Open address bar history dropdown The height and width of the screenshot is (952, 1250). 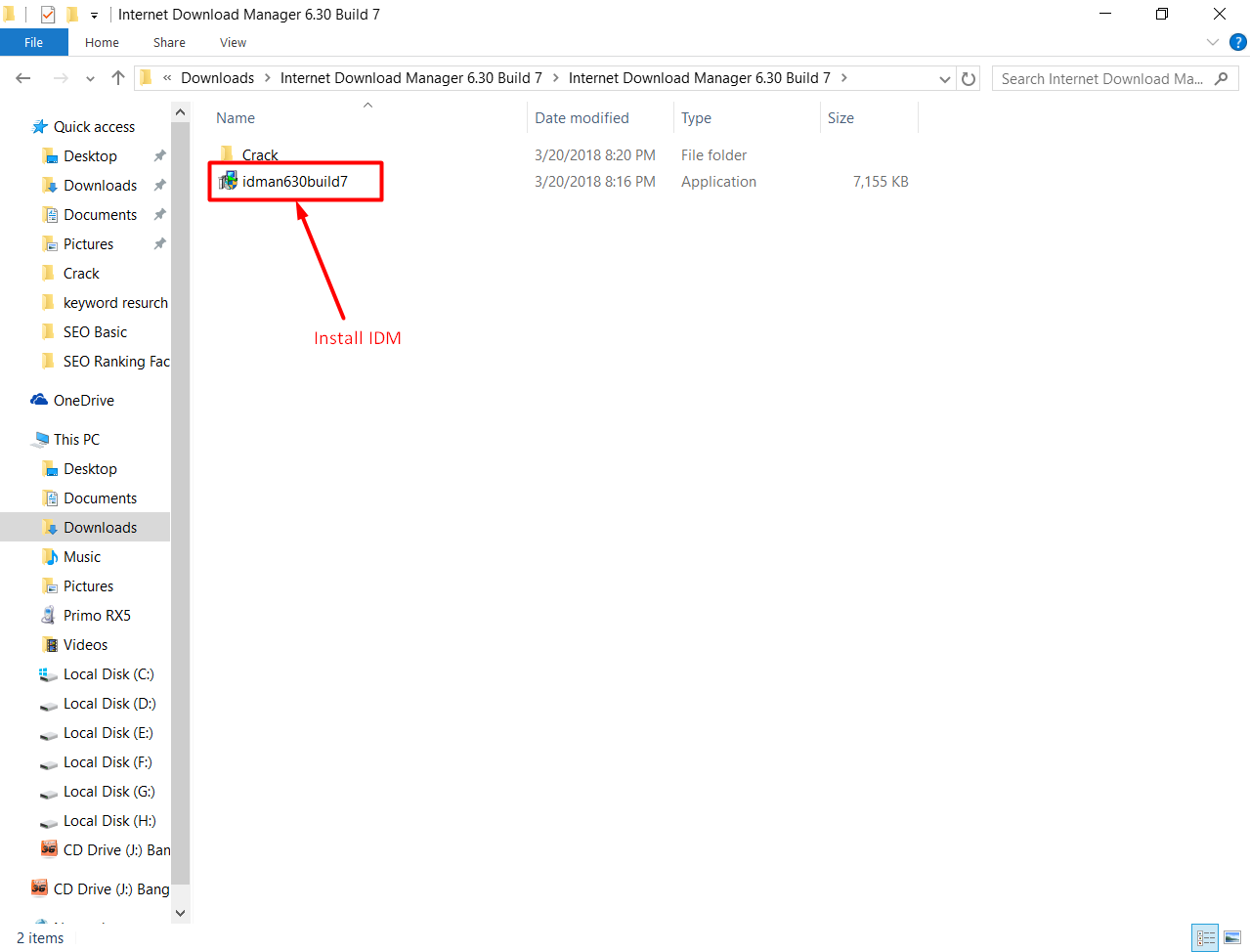tap(944, 79)
